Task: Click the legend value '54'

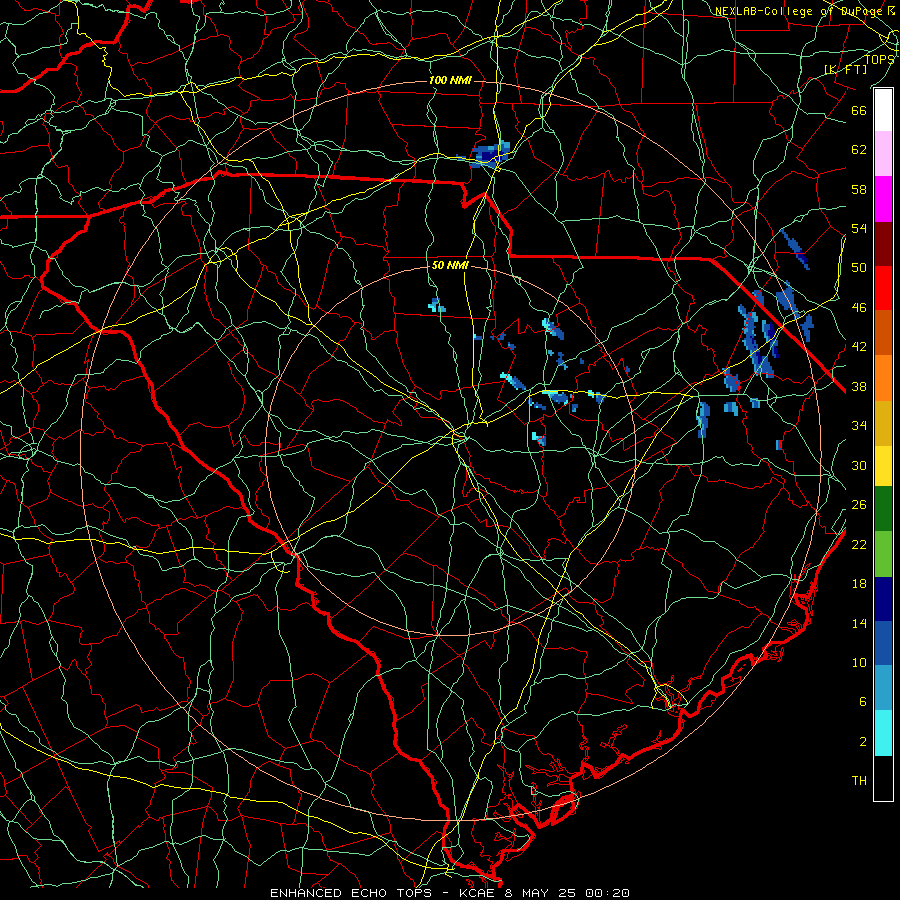Action: click(x=859, y=228)
